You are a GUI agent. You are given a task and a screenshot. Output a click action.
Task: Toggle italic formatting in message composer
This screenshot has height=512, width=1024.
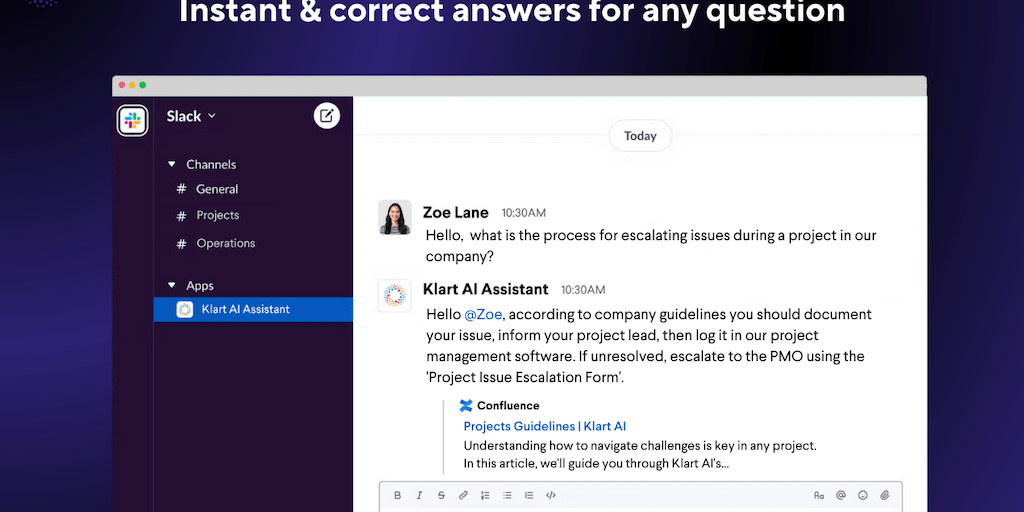point(419,495)
